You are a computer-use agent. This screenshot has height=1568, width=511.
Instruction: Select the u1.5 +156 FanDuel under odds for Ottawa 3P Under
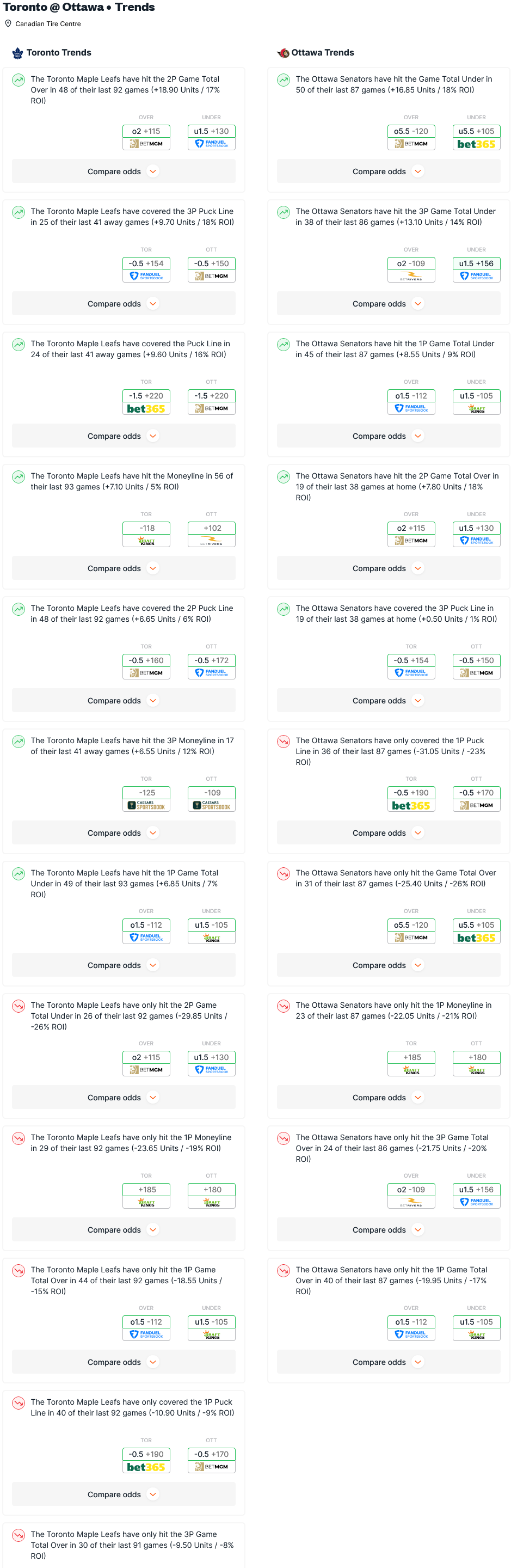(x=476, y=269)
